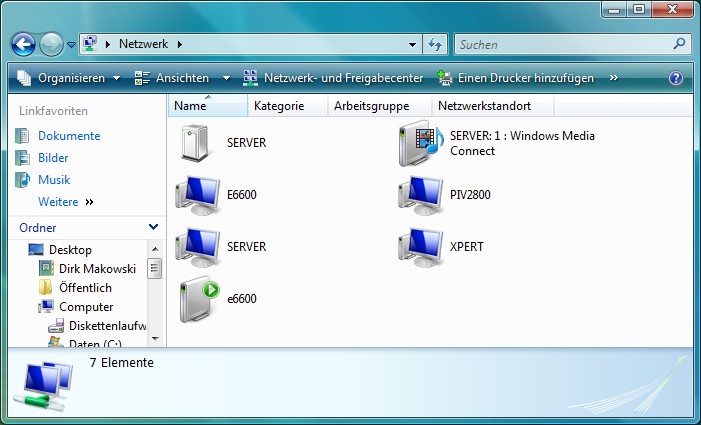Open Netzwerk- und Freigabecenter
The height and width of the screenshot is (425, 701).
pos(333,78)
